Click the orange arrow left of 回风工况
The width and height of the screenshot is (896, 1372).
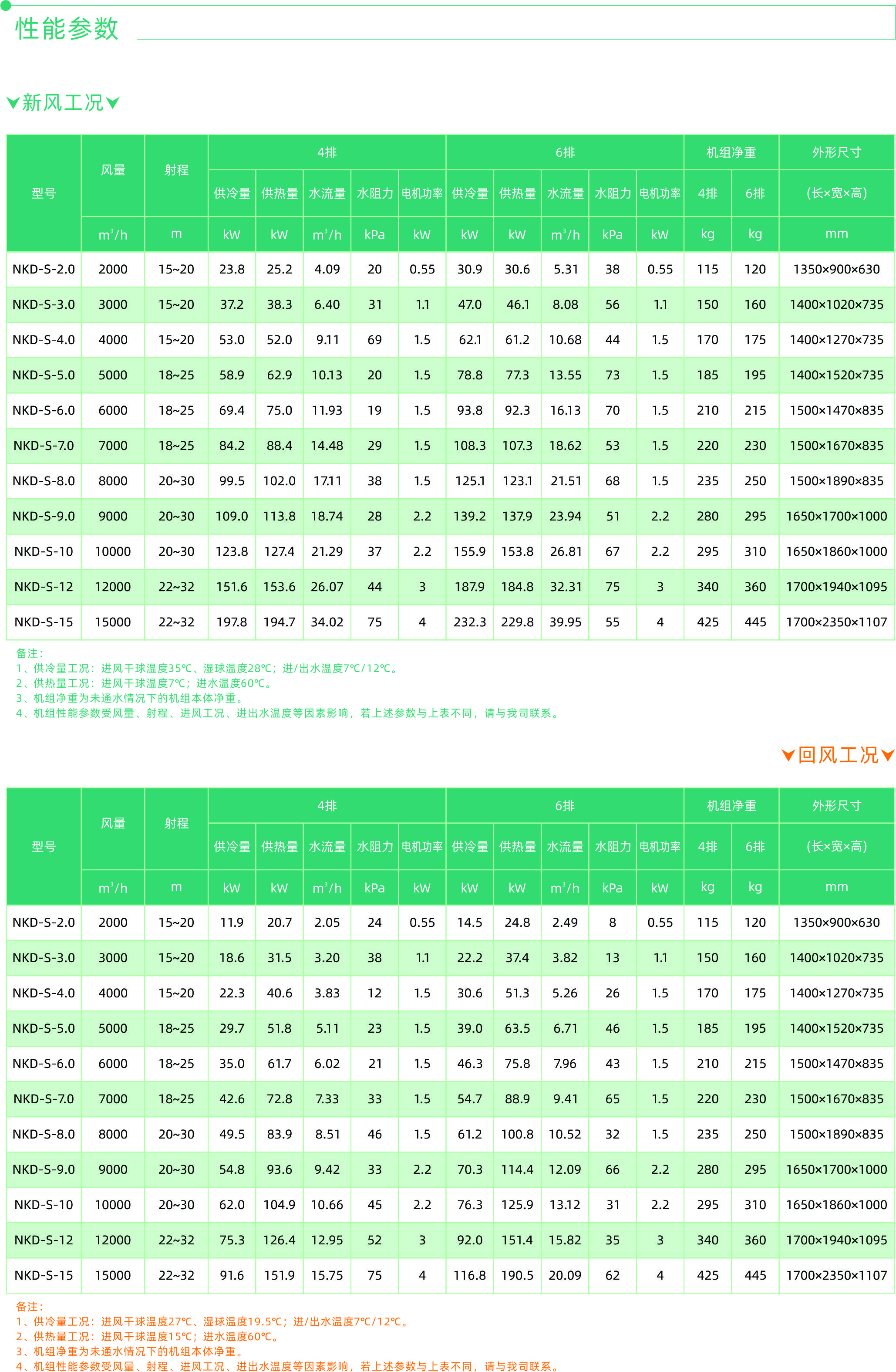(788, 755)
